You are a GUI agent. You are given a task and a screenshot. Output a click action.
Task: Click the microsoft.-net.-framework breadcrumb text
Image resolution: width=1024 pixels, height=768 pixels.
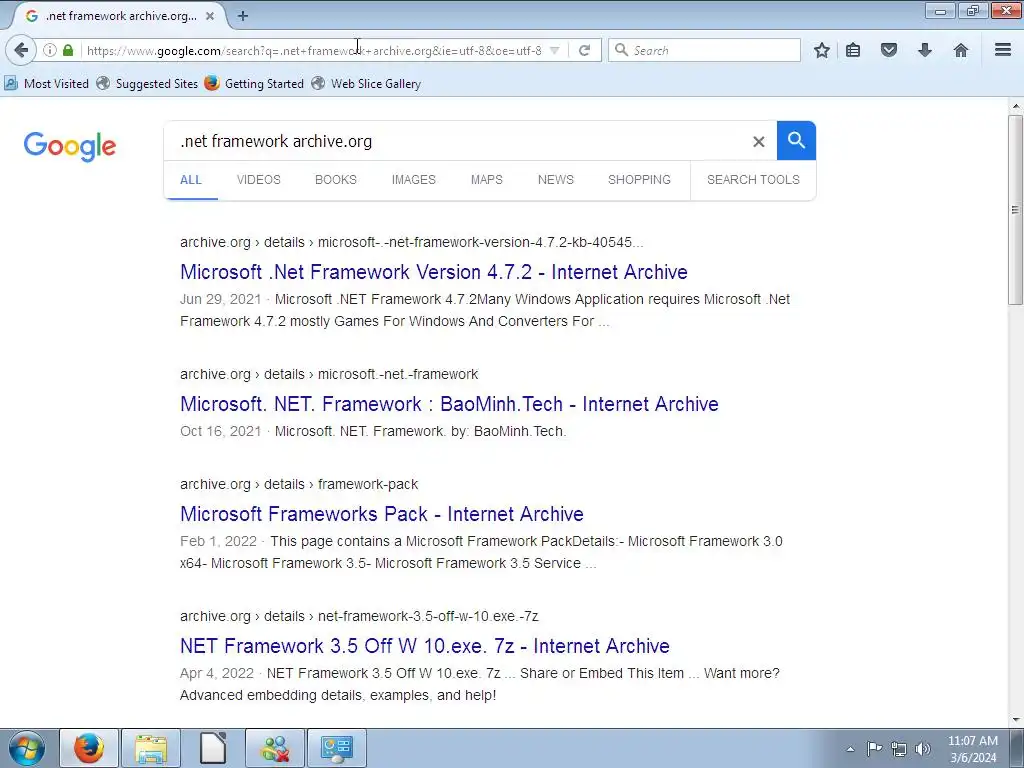coord(398,374)
